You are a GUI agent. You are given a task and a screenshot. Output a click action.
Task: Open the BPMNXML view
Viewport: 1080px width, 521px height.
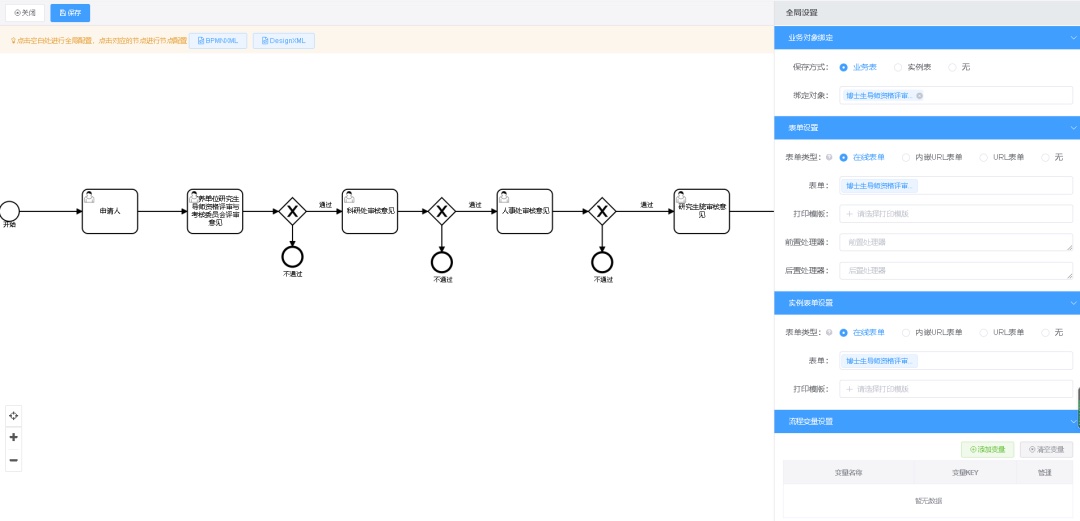218,41
